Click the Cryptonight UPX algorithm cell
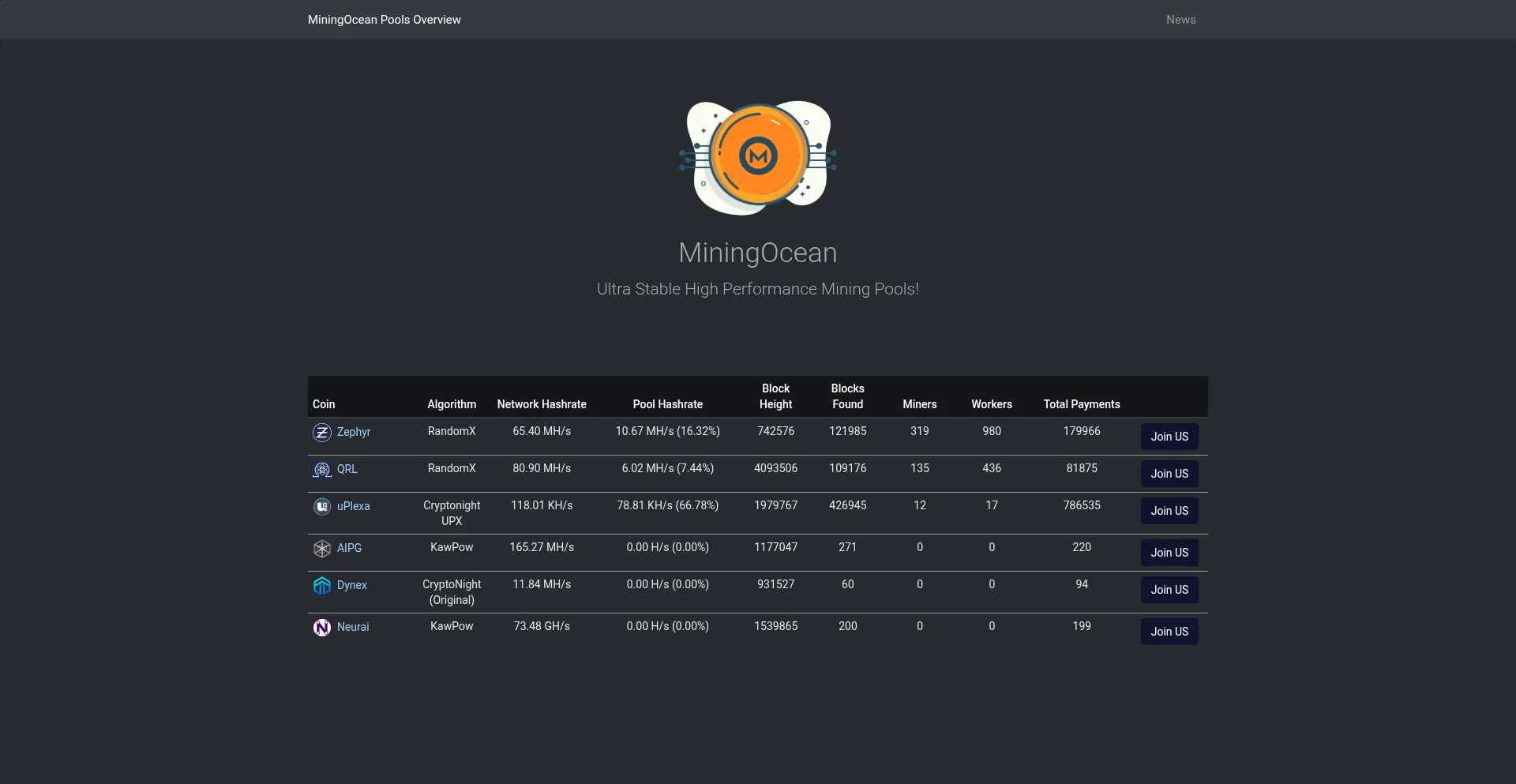The image size is (1516, 784). [452, 513]
